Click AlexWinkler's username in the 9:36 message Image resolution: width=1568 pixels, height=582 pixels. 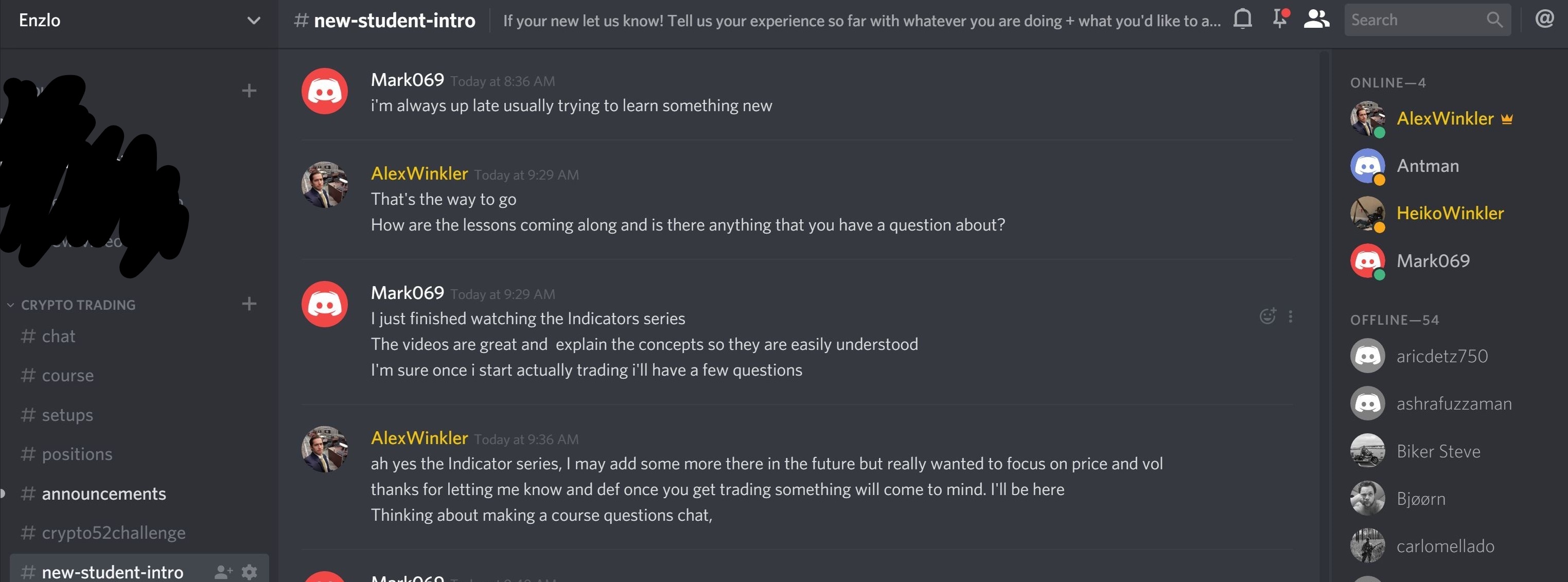click(x=419, y=438)
